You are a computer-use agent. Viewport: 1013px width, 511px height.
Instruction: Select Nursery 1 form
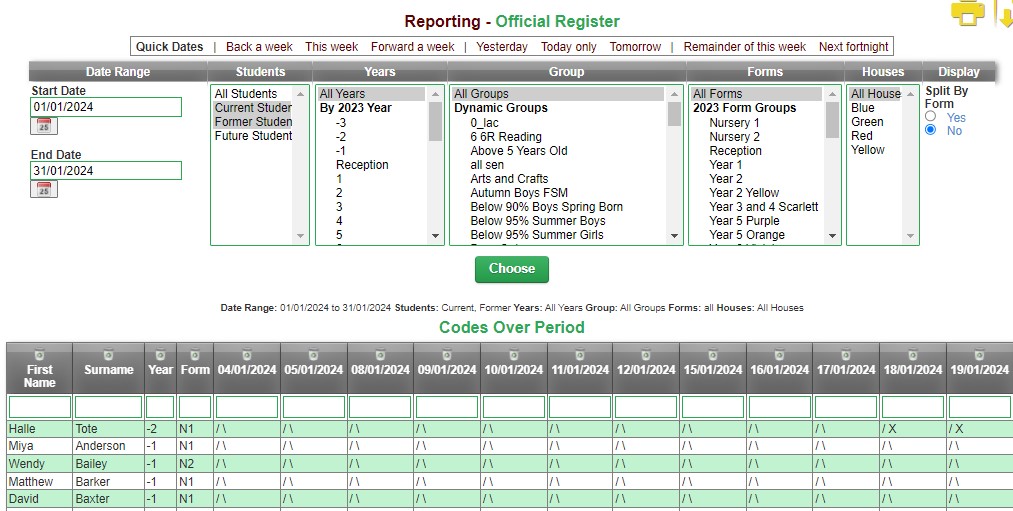(x=757, y=123)
